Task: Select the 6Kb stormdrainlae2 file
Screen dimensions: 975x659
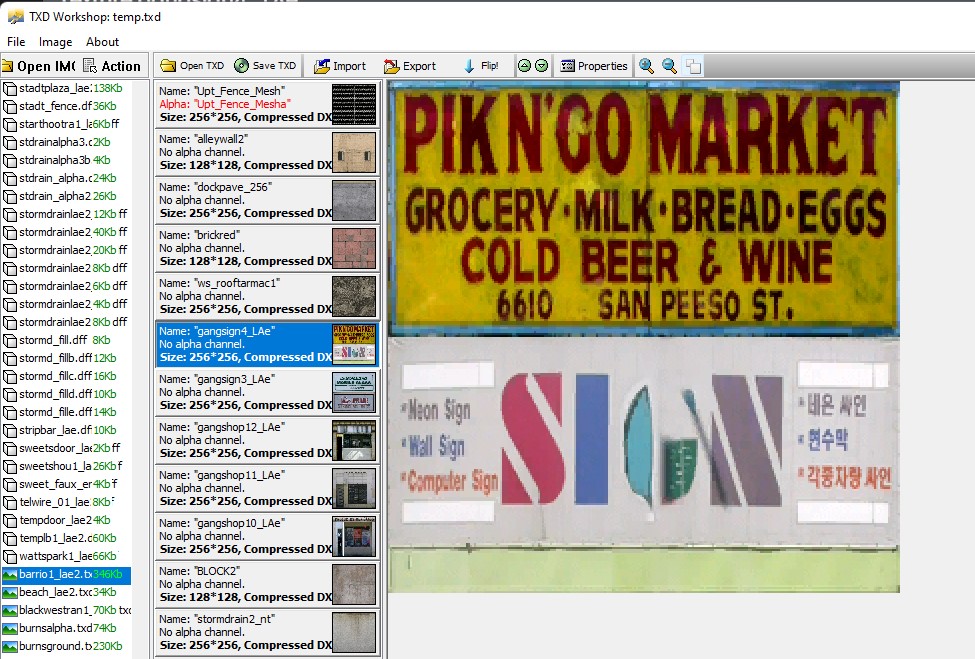Action: click(x=66, y=287)
